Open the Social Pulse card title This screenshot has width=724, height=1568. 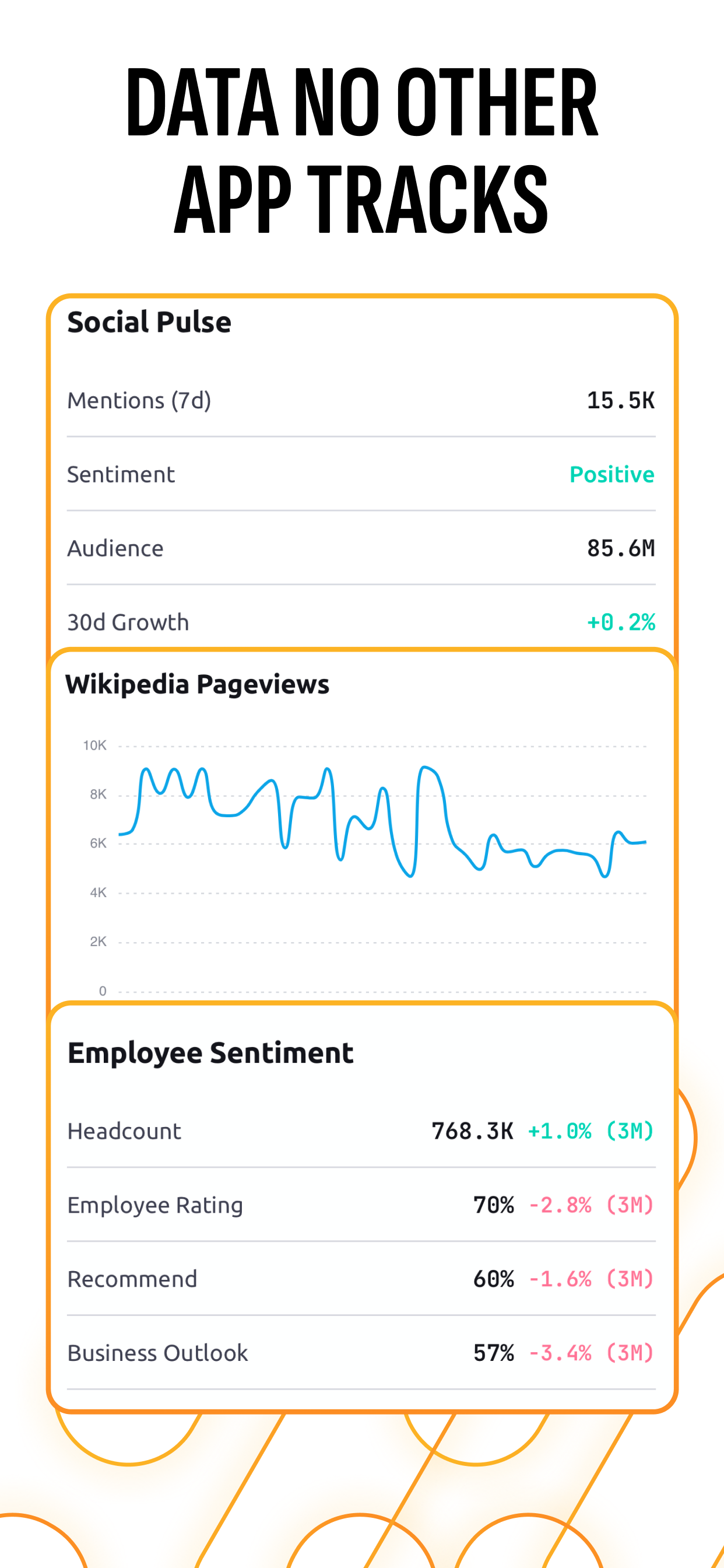coord(149,322)
